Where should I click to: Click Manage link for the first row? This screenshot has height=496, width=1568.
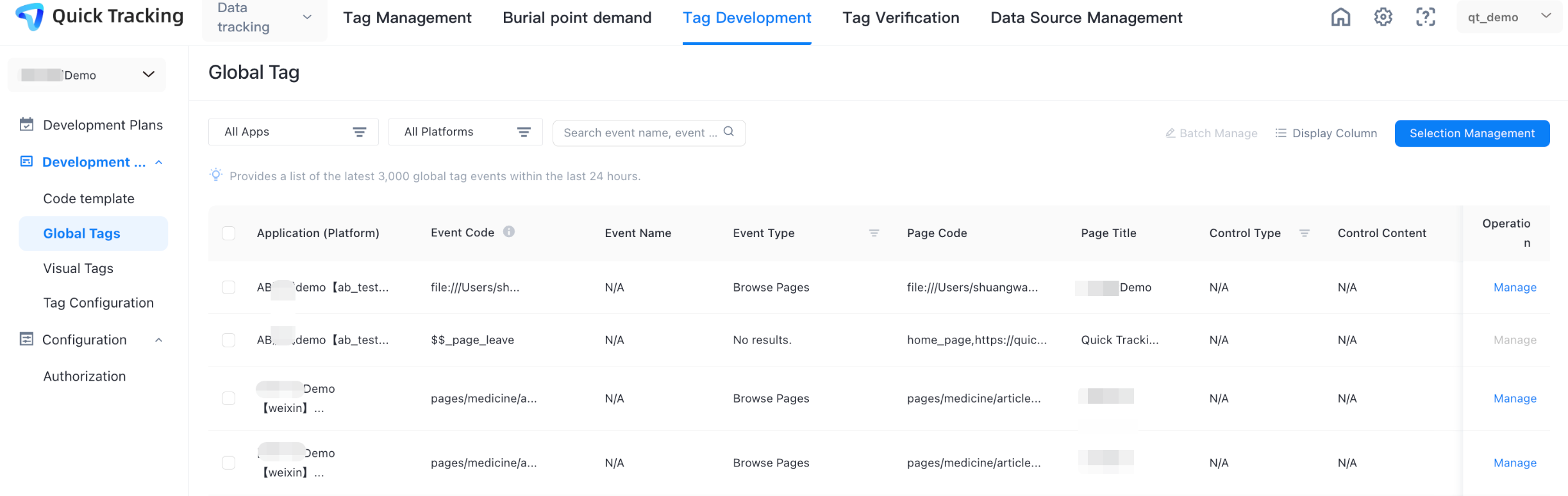(x=1515, y=287)
